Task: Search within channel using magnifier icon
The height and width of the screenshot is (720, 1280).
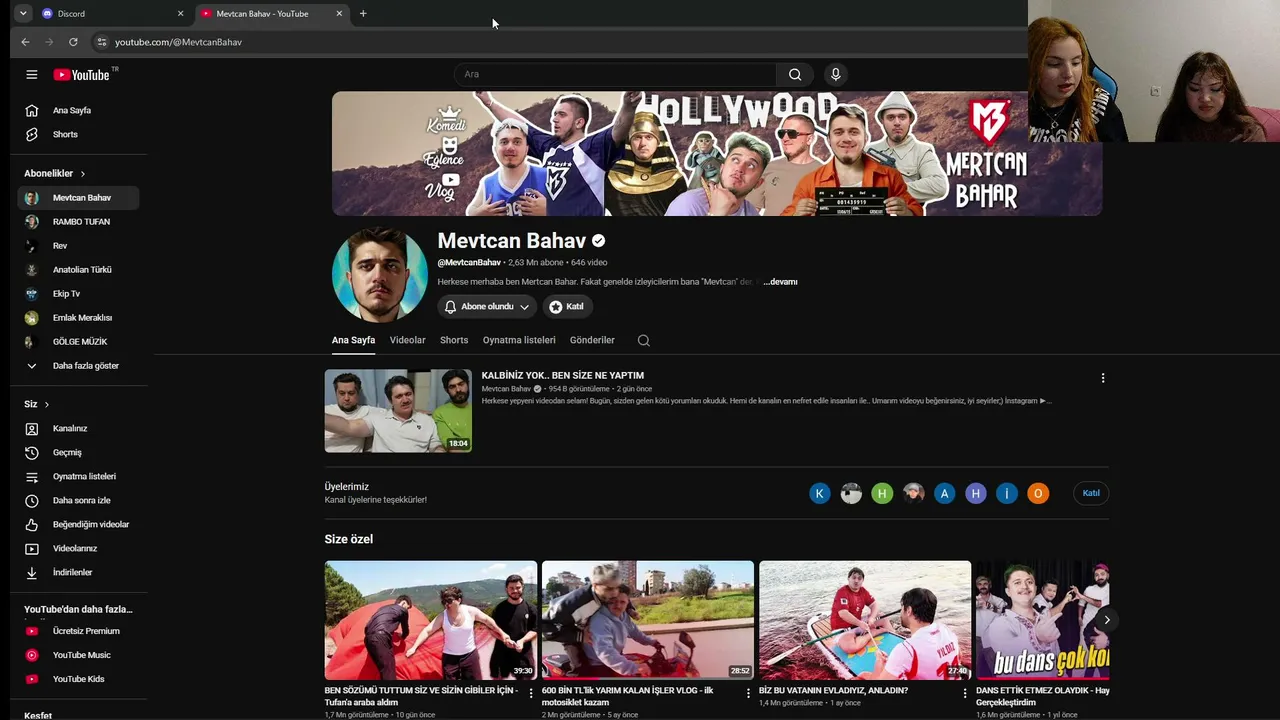Action: [644, 340]
